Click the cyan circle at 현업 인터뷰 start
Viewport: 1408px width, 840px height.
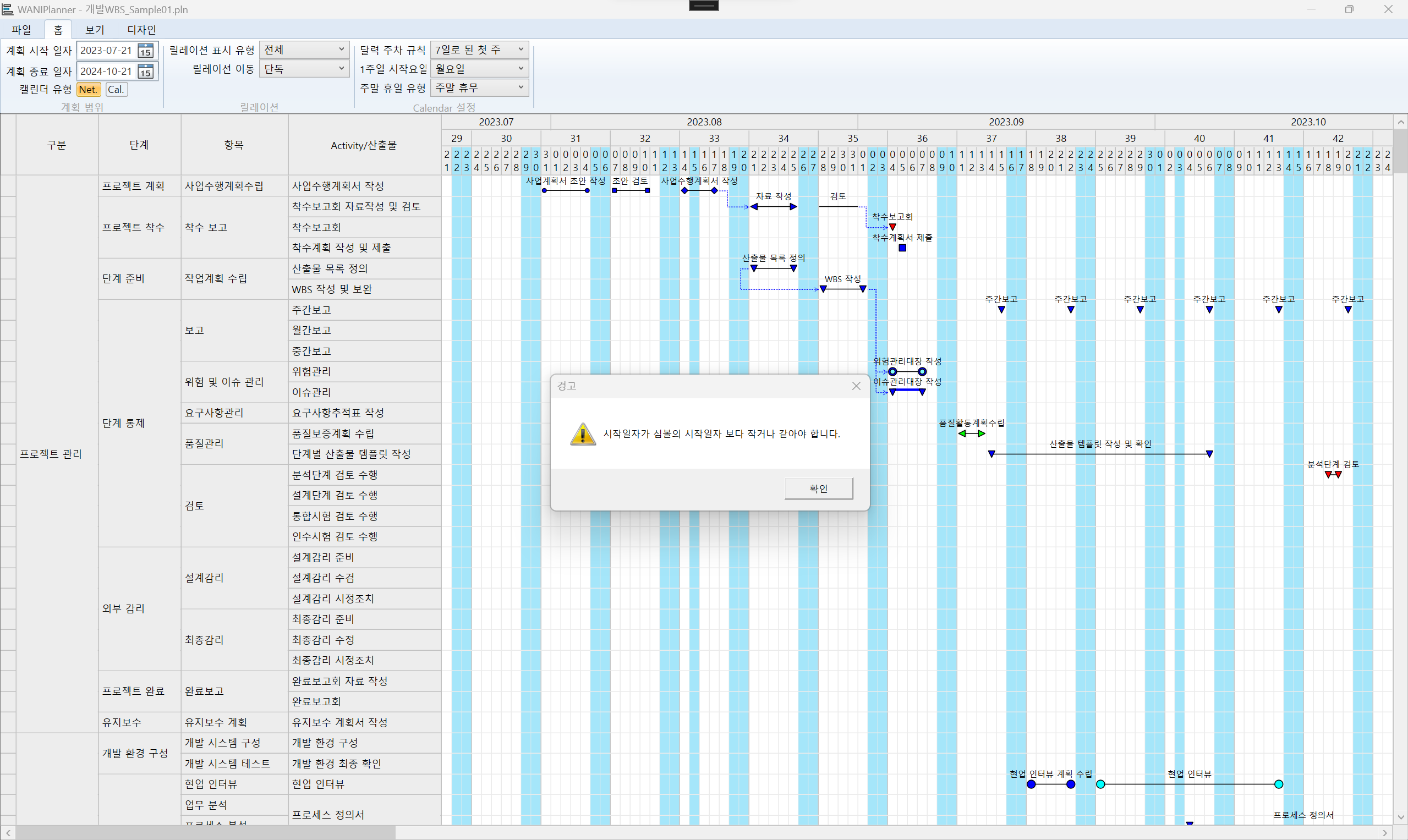point(1100,784)
